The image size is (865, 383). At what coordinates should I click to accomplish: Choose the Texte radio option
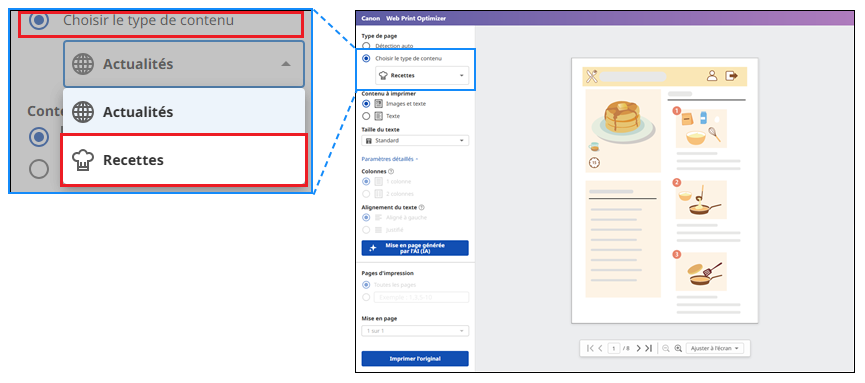(x=366, y=116)
